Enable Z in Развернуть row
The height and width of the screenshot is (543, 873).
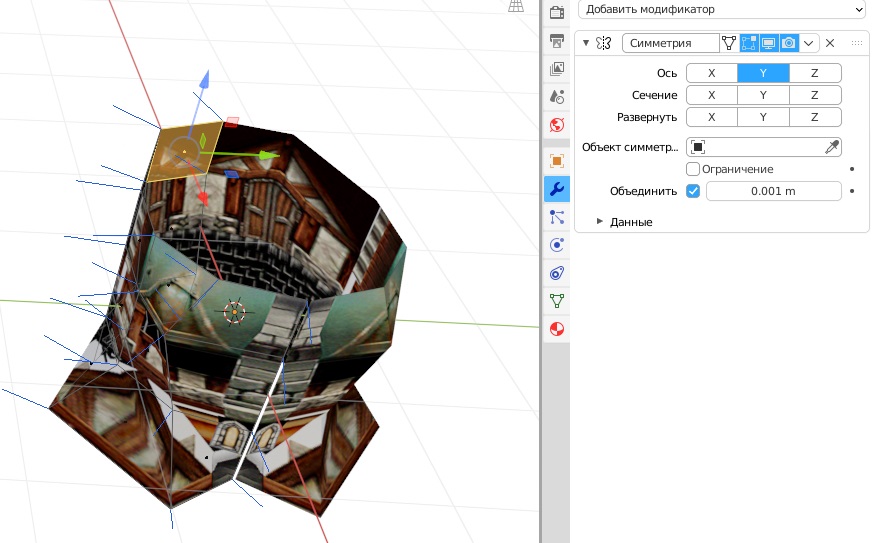(815, 117)
